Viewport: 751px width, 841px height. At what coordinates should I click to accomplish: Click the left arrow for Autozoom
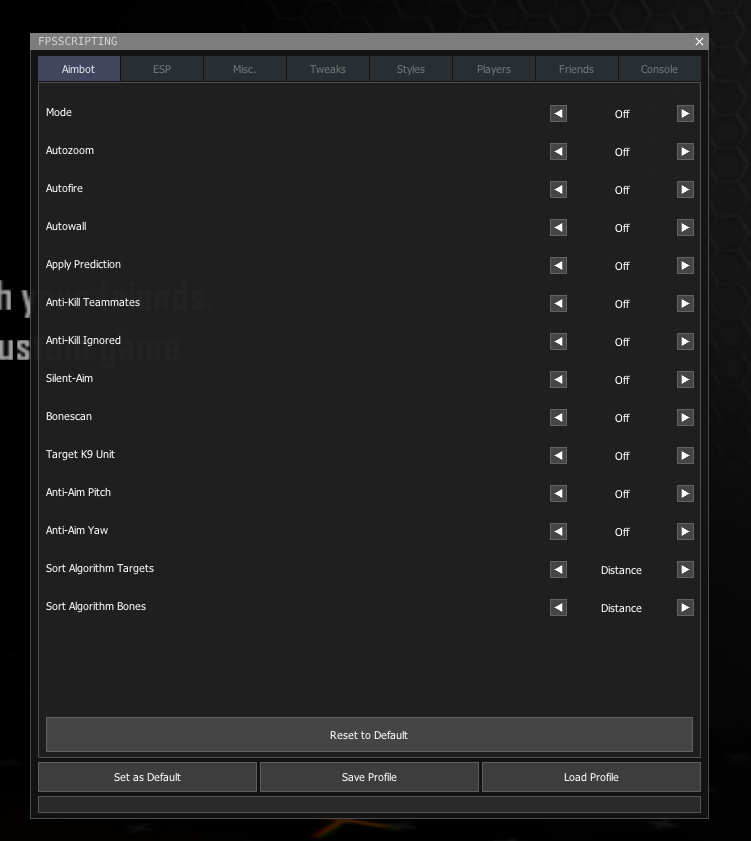558,152
